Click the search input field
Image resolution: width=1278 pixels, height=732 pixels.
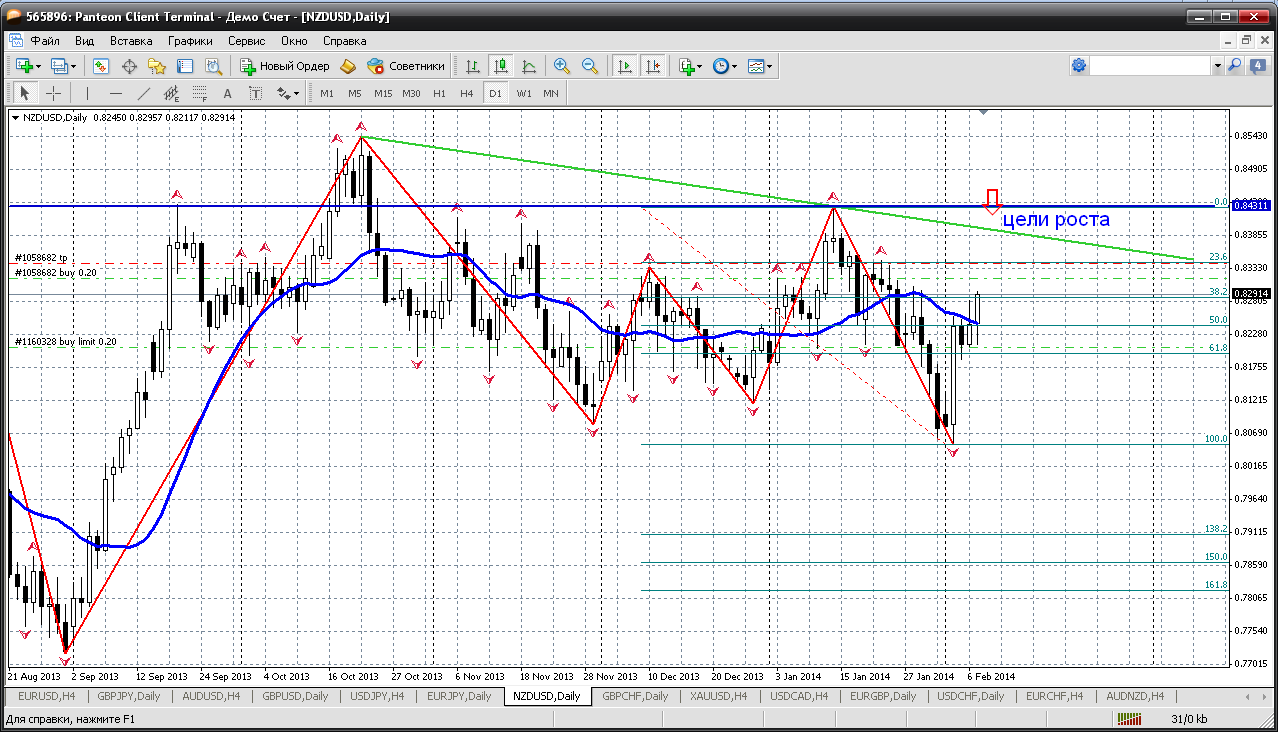pos(1150,65)
